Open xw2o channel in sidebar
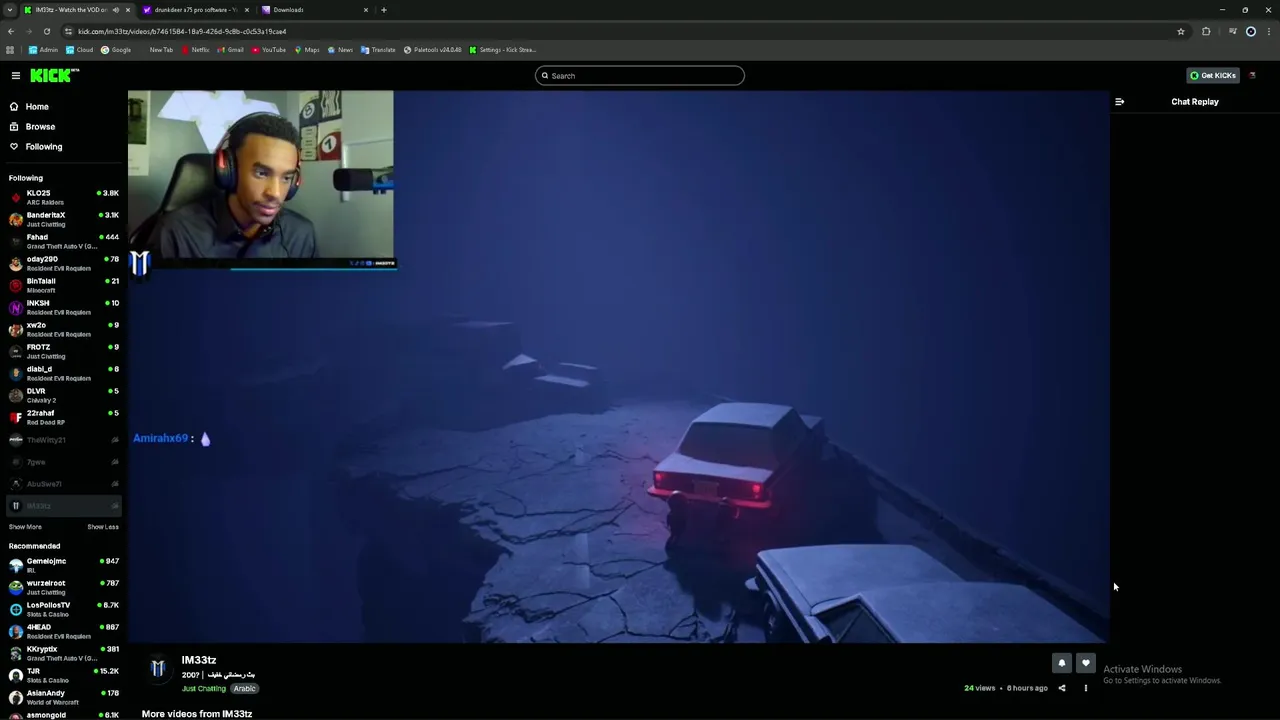This screenshot has height=720, width=1280. pyautogui.click(x=64, y=329)
